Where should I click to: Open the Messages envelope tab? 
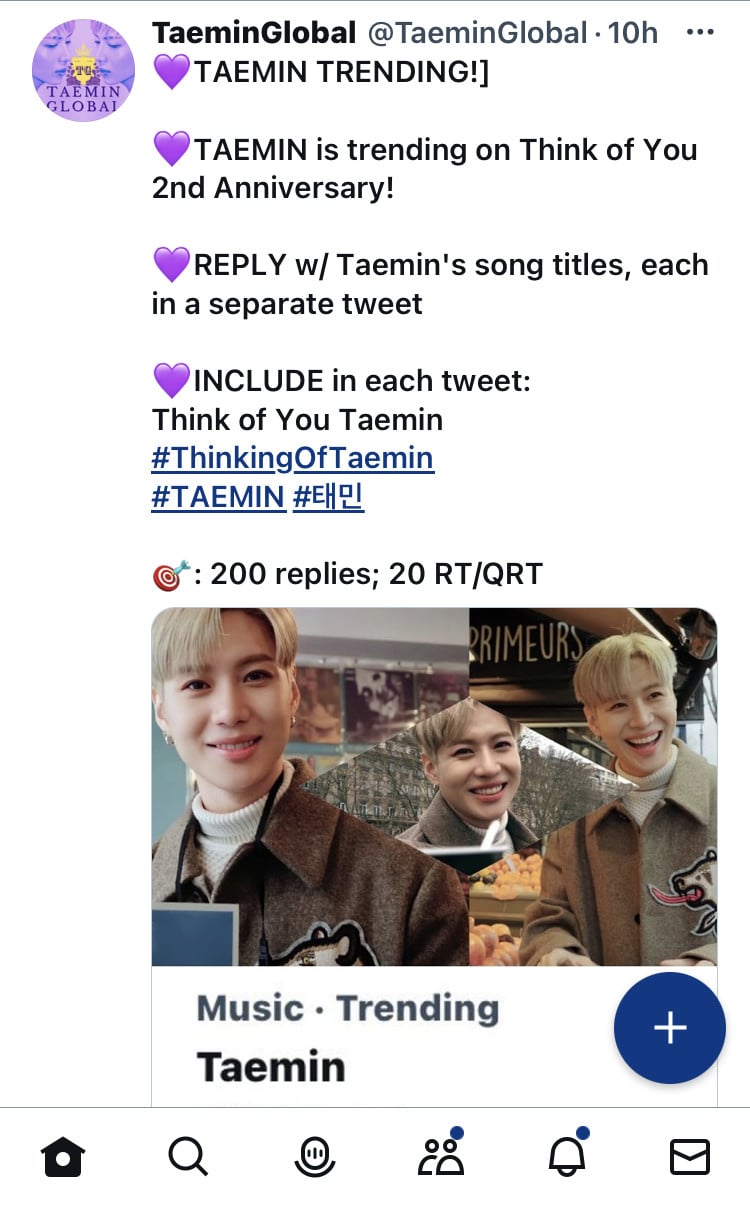coord(689,1157)
